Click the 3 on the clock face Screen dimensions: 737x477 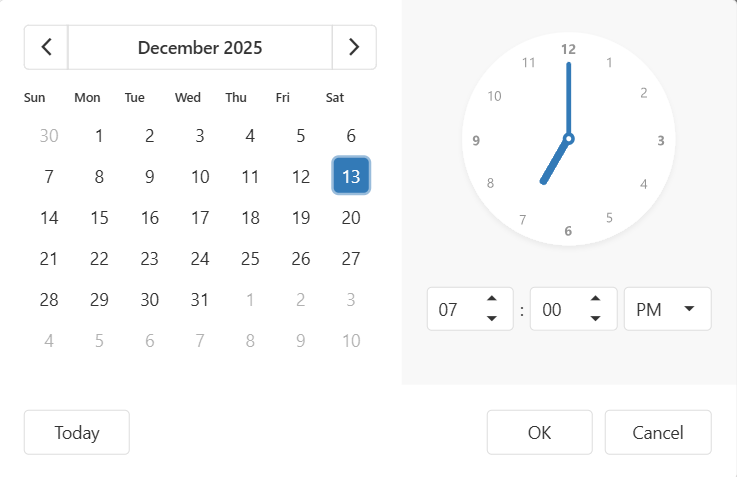[x=661, y=141]
